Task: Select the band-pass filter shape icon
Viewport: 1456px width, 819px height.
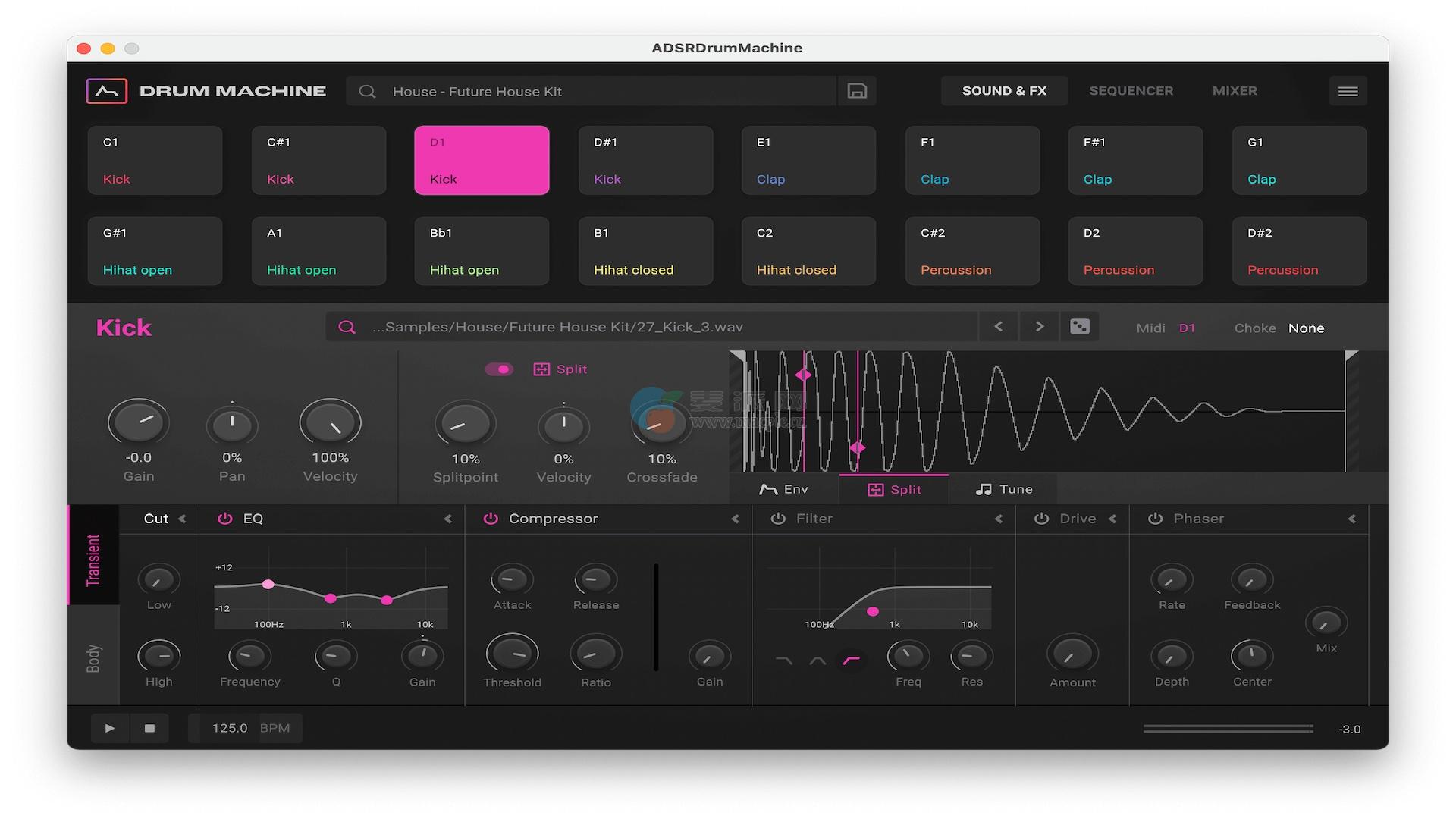Action: [817, 661]
